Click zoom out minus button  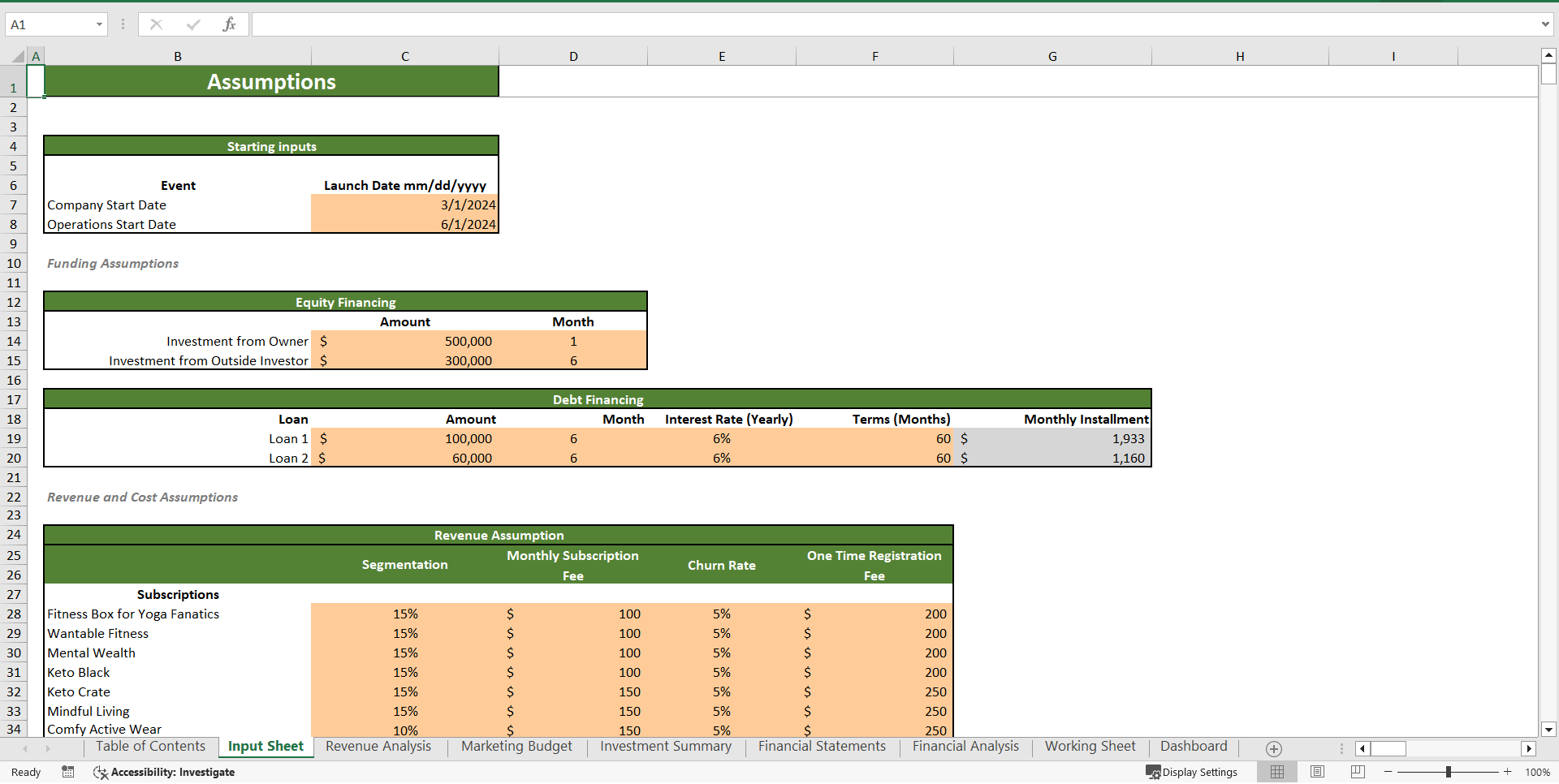click(x=1388, y=772)
